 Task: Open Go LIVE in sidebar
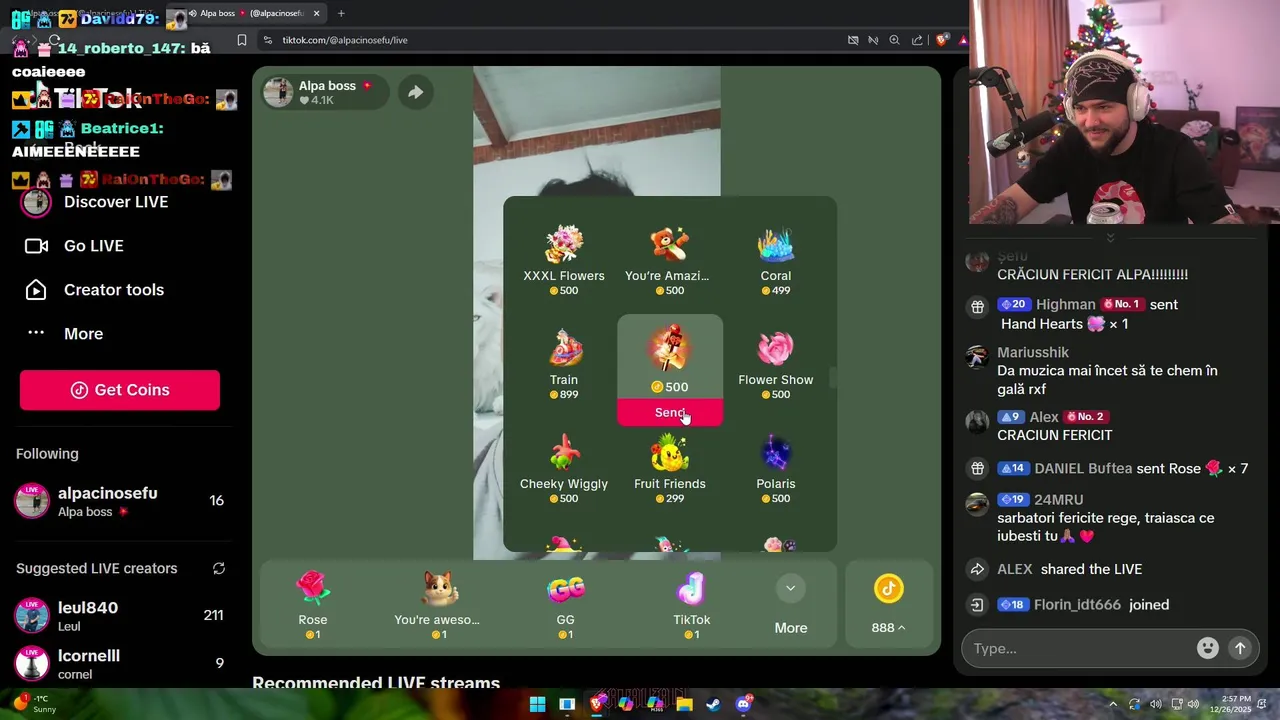(94, 246)
